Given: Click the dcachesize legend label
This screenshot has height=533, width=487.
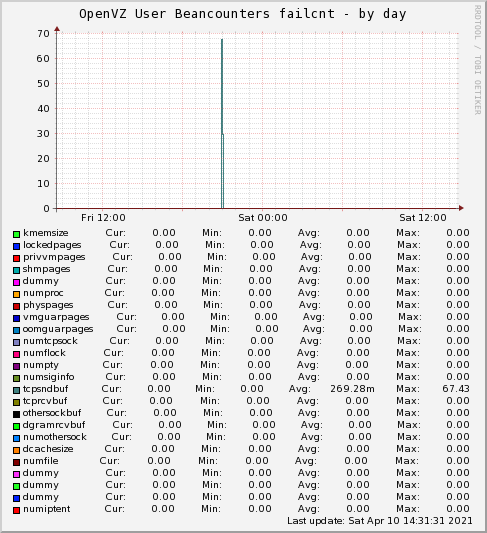Looking at the screenshot, I should click(48, 449).
